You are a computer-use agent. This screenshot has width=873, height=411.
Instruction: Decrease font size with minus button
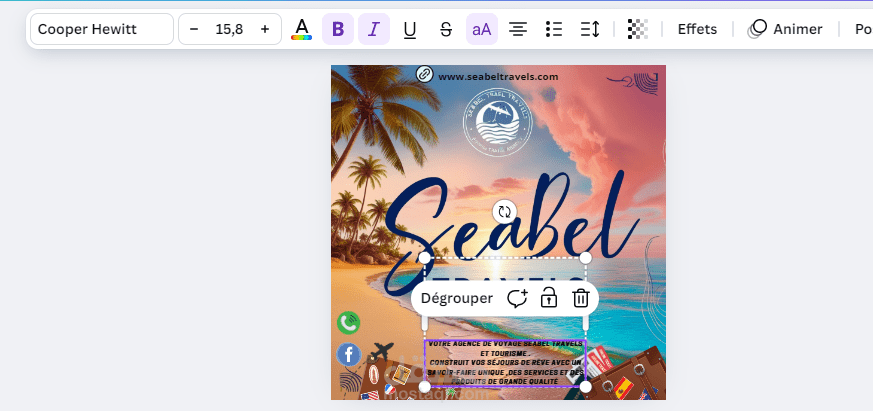tap(194, 29)
